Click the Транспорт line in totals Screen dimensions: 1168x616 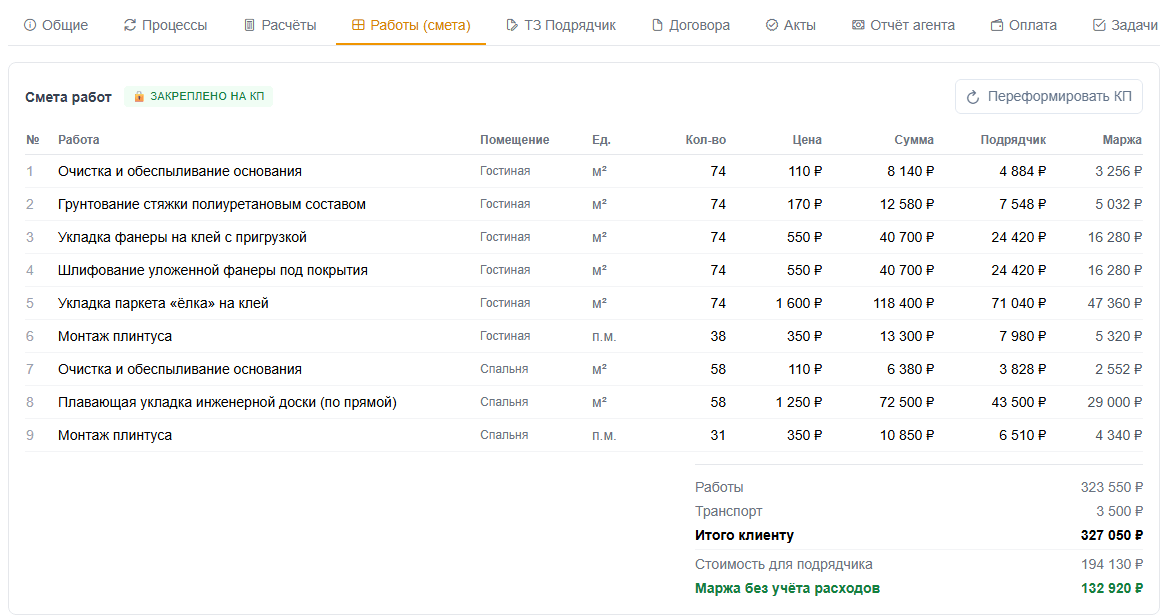[x=918, y=511]
